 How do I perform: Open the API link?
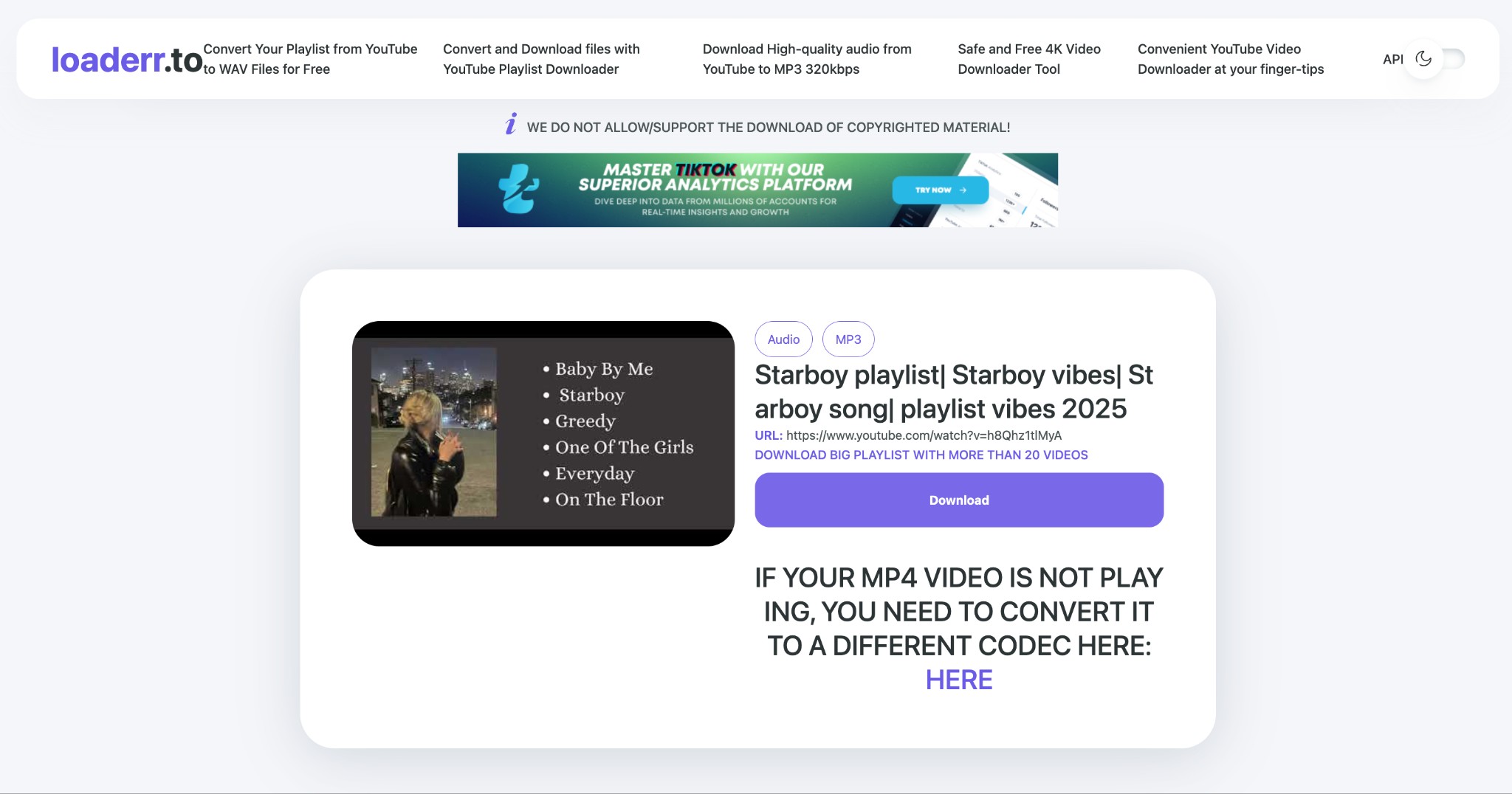pyautogui.click(x=1392, y=59)
